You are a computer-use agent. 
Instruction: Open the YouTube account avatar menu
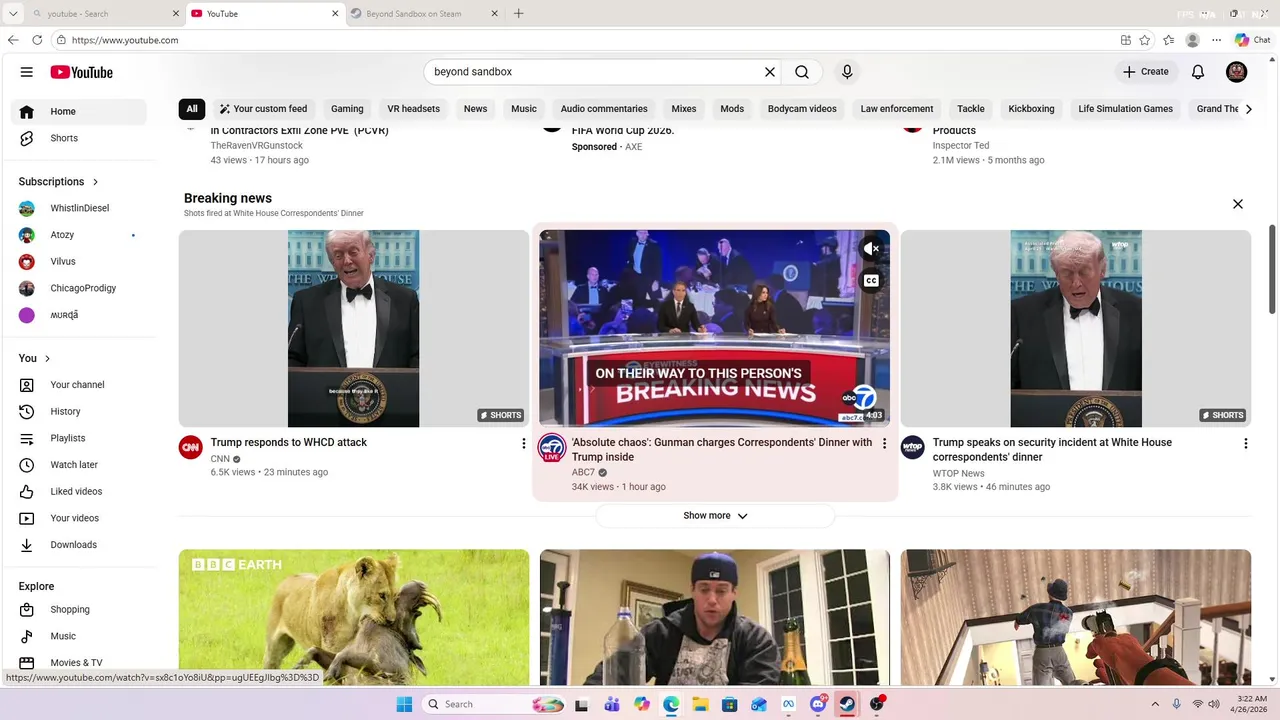(x=1237, y=72)
